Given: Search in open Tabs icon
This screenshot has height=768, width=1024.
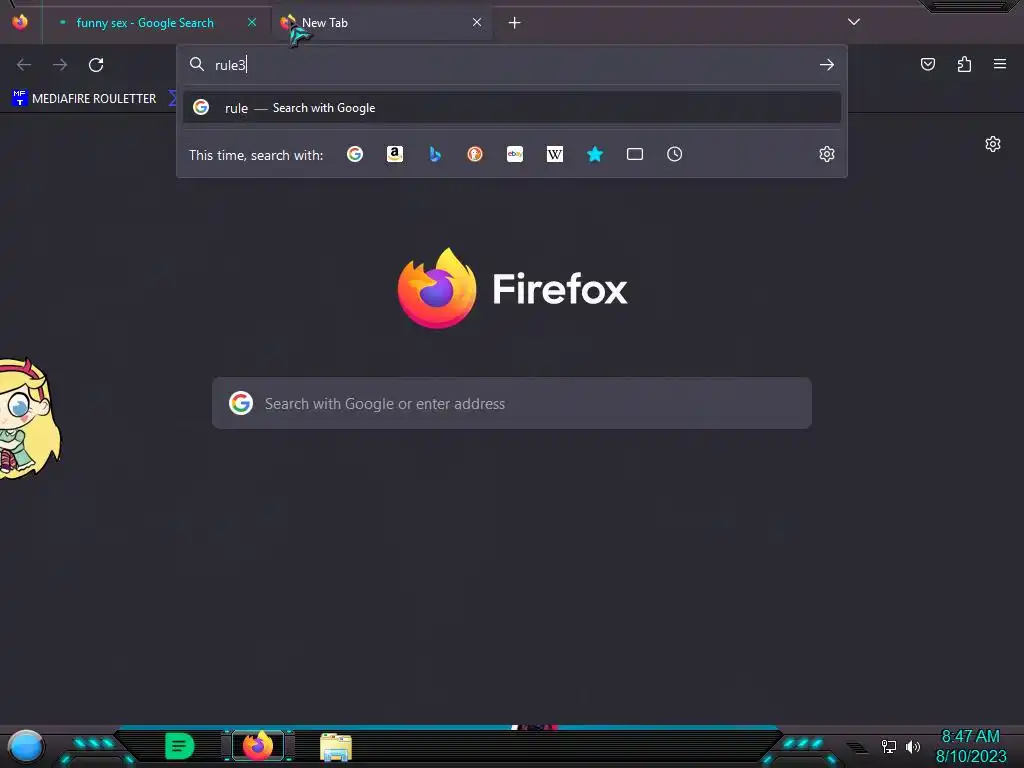Looking at the screenshot, I should 635,154.
